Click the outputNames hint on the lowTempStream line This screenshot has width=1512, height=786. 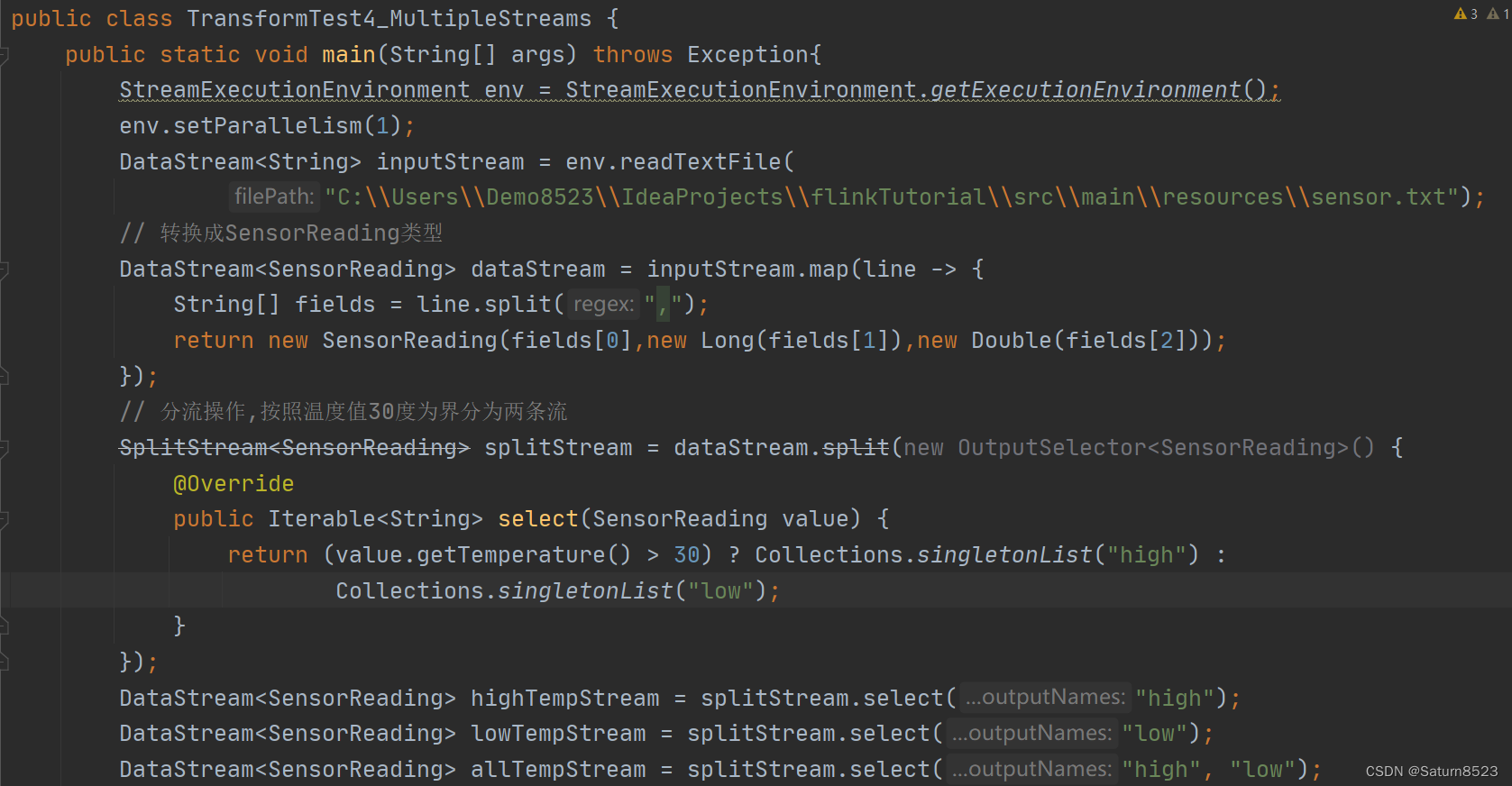pos(1031,734)
